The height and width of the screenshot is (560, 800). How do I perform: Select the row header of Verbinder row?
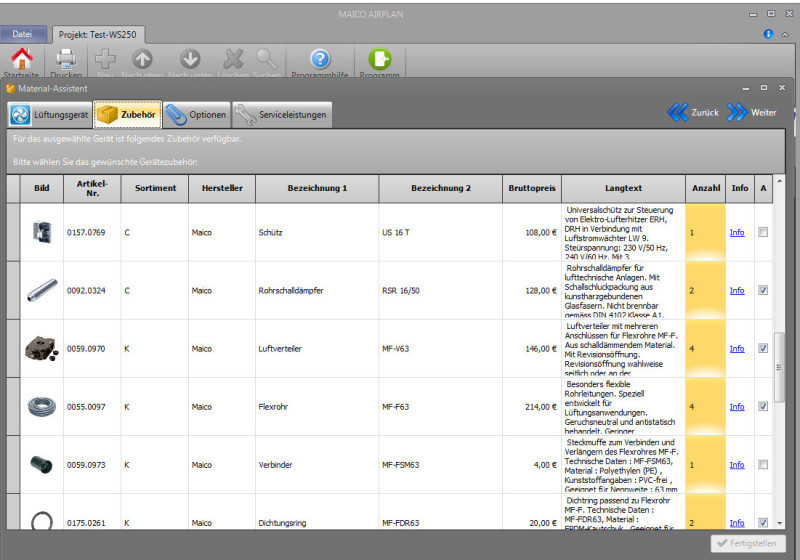pyautogui.click(x=13, y=465)
